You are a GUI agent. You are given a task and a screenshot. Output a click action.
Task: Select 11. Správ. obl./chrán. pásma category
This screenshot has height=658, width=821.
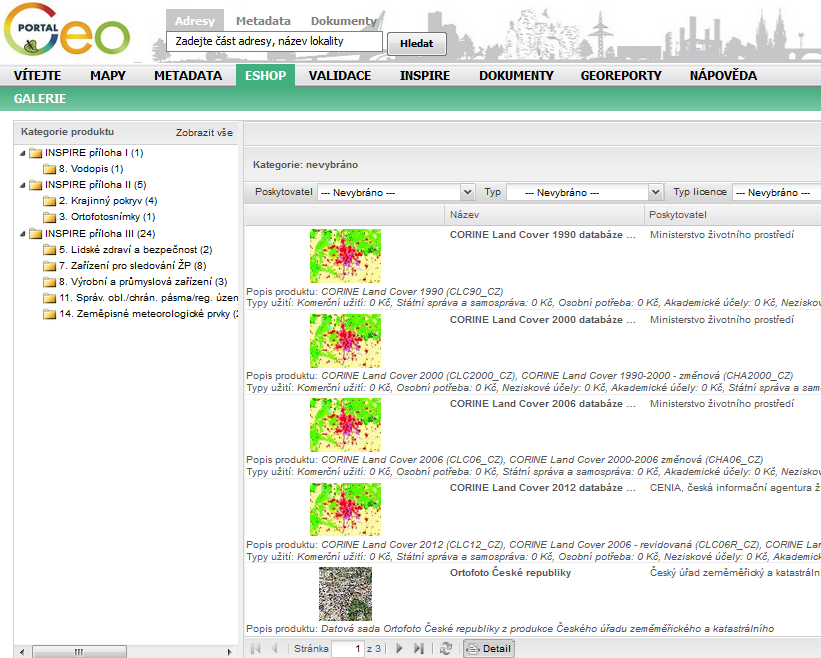[x=149, y=298]
